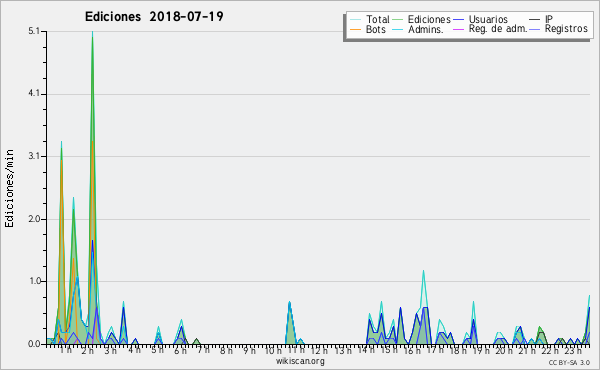The width and height of the screenshot is (600, 370).
Task: Click the Total peak after 16 h
Action: (423, 272)
